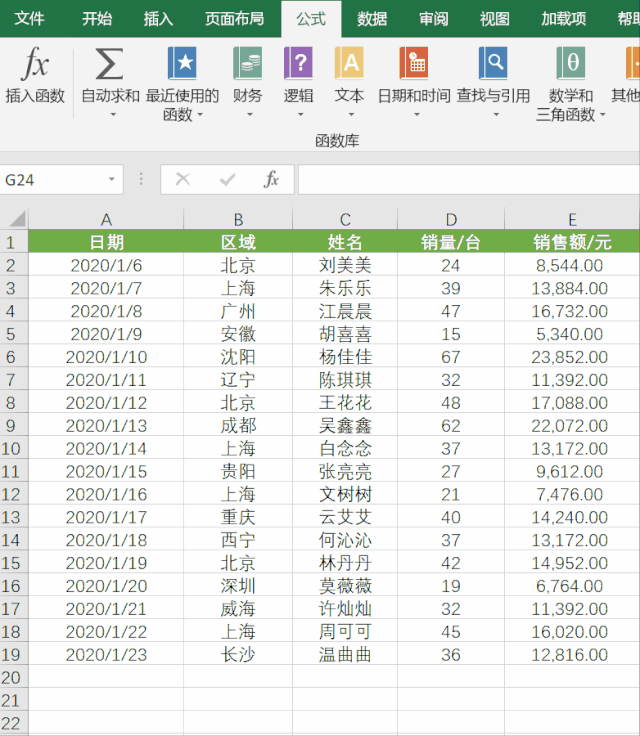Click the formula bar resize dots handle

[x=141, y=179]
